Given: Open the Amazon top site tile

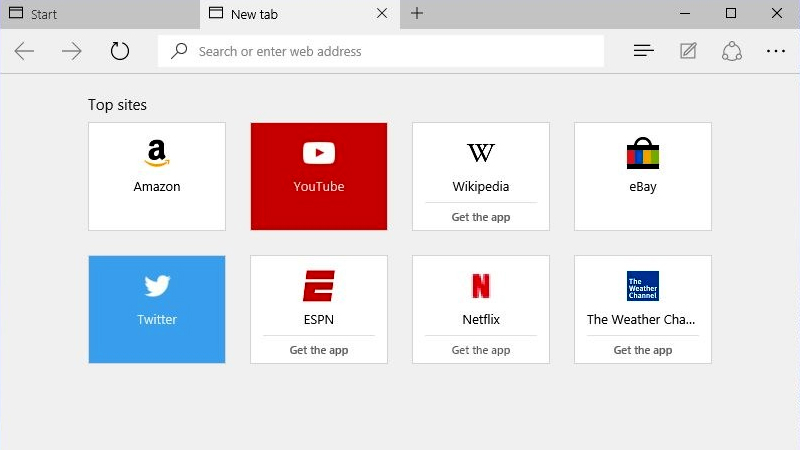Looking at the screenshot, I should (x=157, y=176).
